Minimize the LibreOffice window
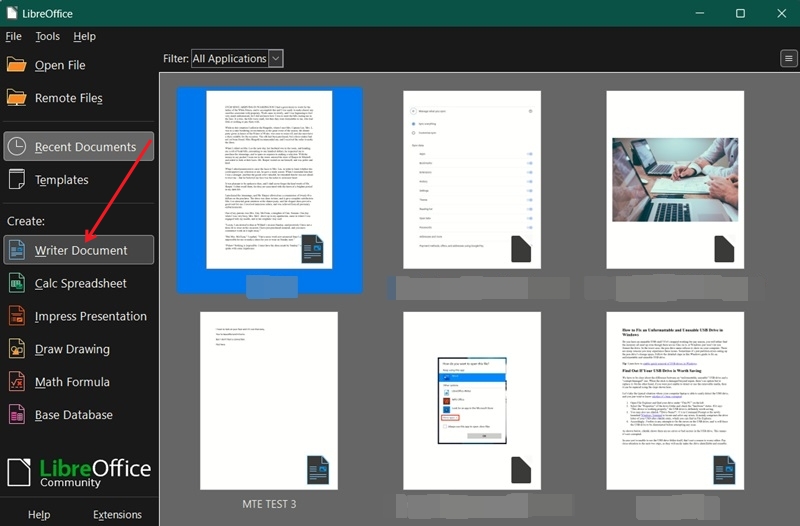 coord(700,13)
